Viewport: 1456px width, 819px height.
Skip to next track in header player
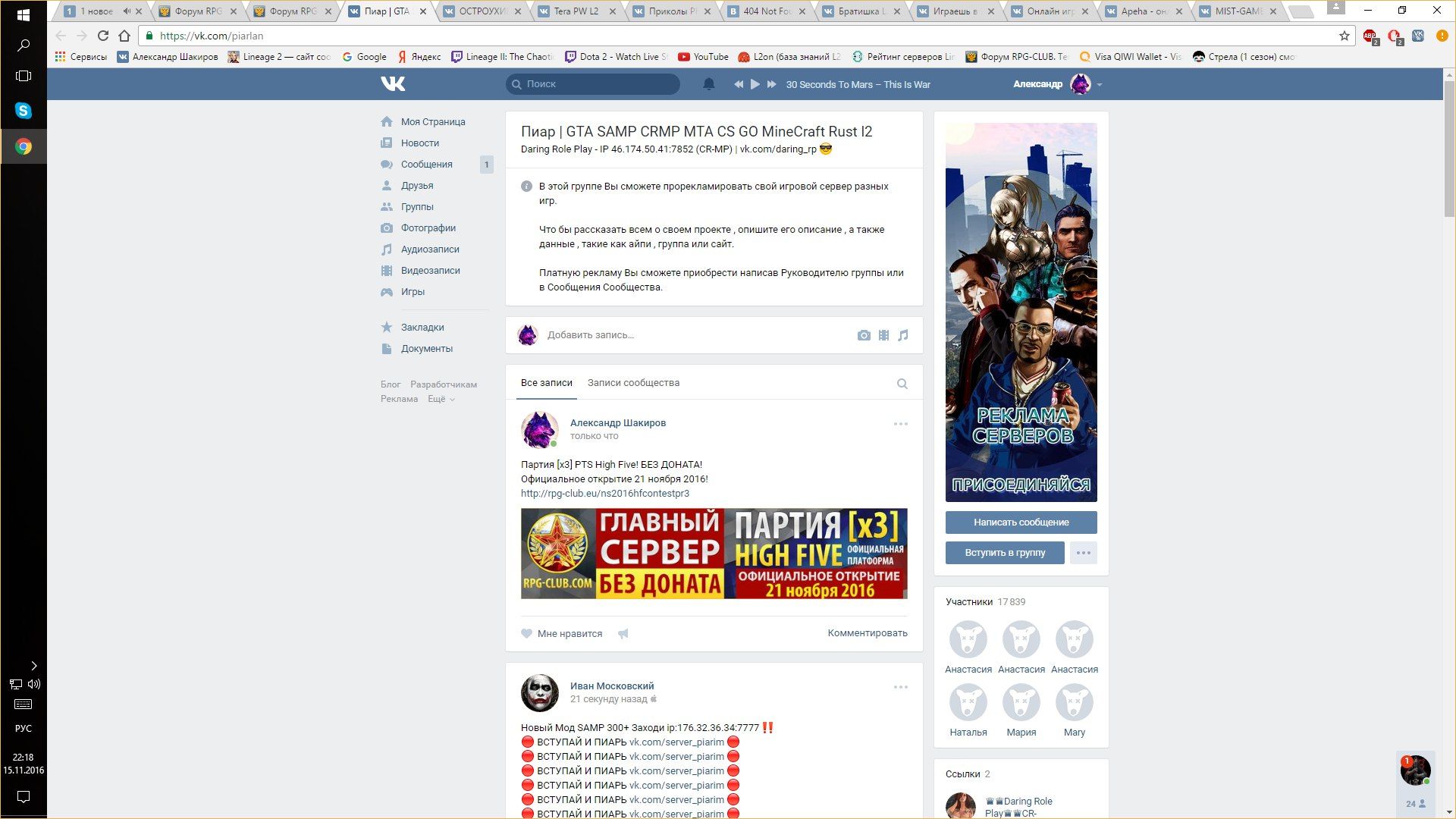coord(771,84)
